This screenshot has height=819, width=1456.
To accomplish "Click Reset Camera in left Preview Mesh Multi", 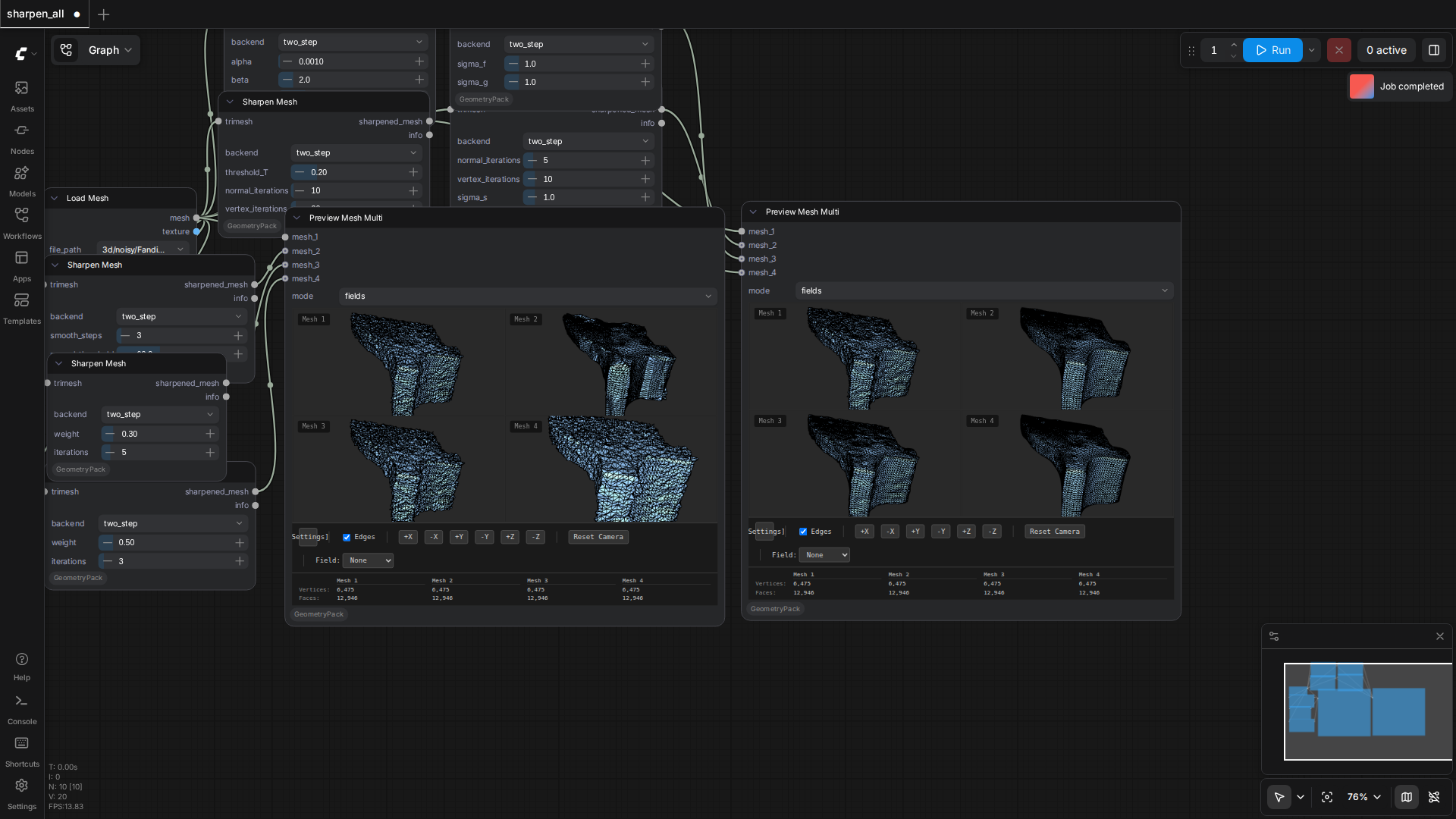I will (598, 537).
